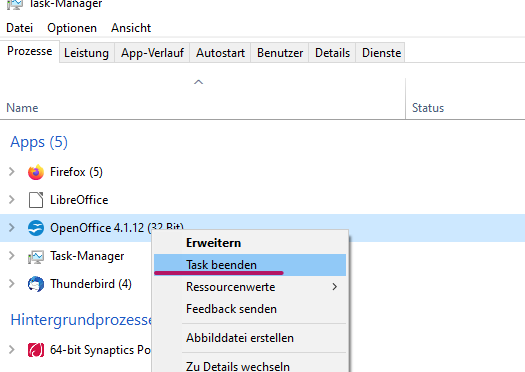Click the OpenOffice 4.1.12 icon
Image resolution: width=525 pixels, height=372 pixels.
(36, 228)
